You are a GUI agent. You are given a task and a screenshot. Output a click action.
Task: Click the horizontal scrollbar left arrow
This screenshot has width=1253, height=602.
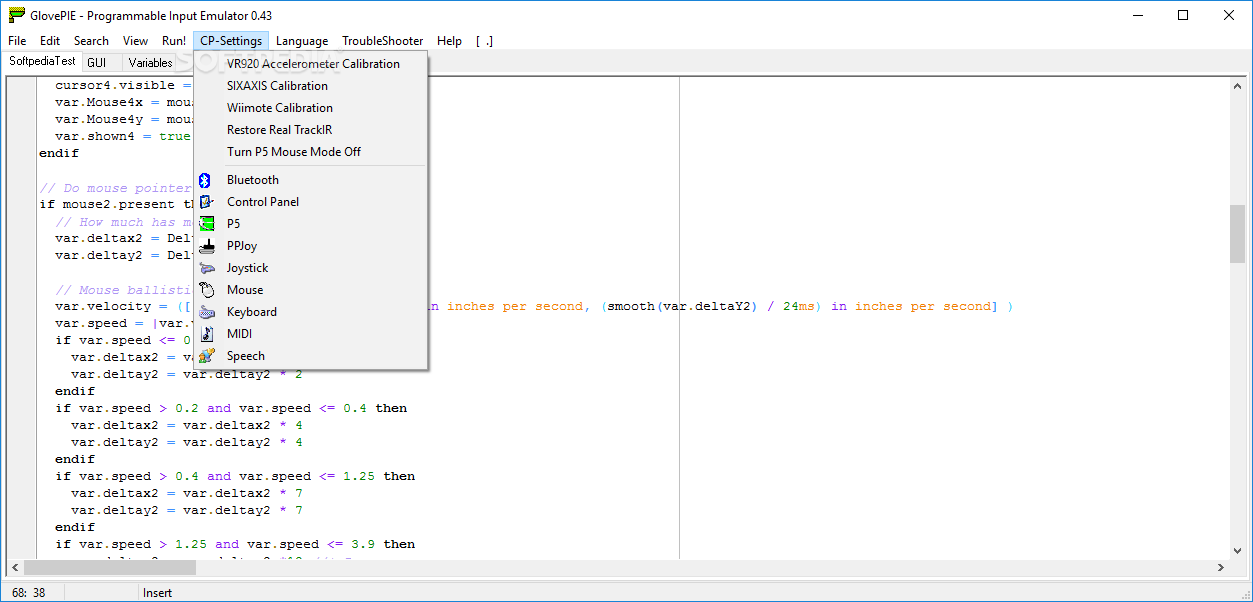point(14,567)
